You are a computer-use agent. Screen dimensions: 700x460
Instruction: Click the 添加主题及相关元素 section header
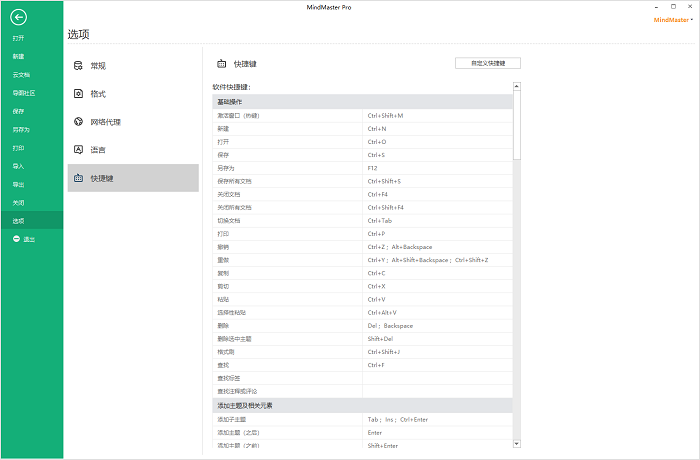pyautogui.click(x=245, y=405)
